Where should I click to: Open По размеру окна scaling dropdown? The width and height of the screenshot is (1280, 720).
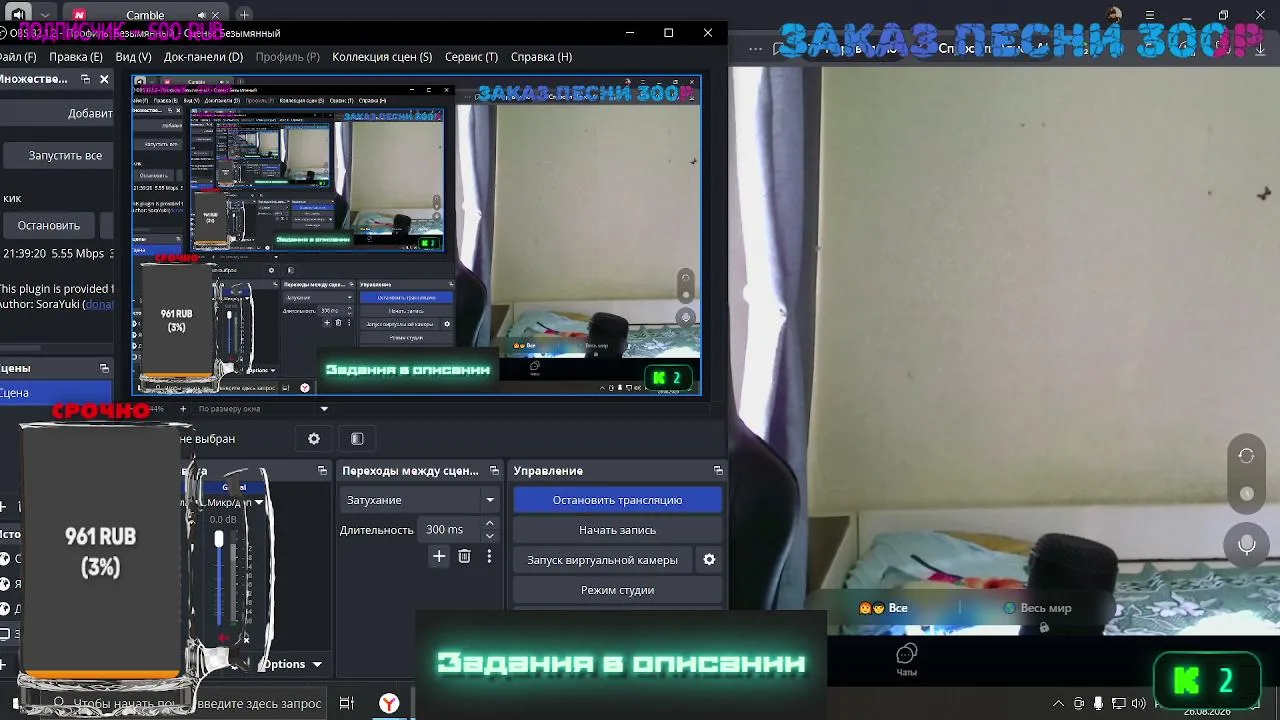click(263, 409)
